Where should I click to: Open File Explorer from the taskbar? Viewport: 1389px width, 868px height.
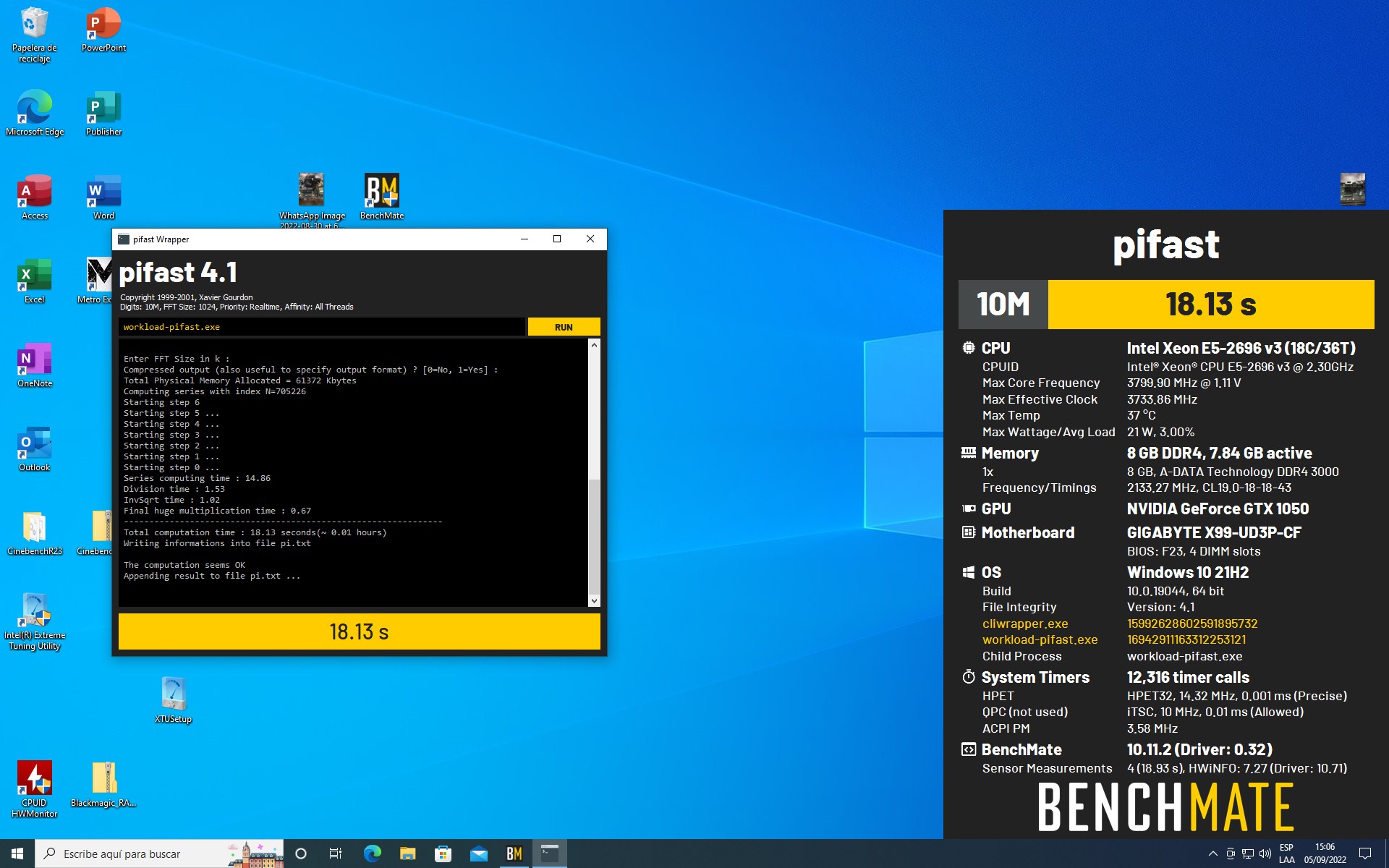point(407,854)
